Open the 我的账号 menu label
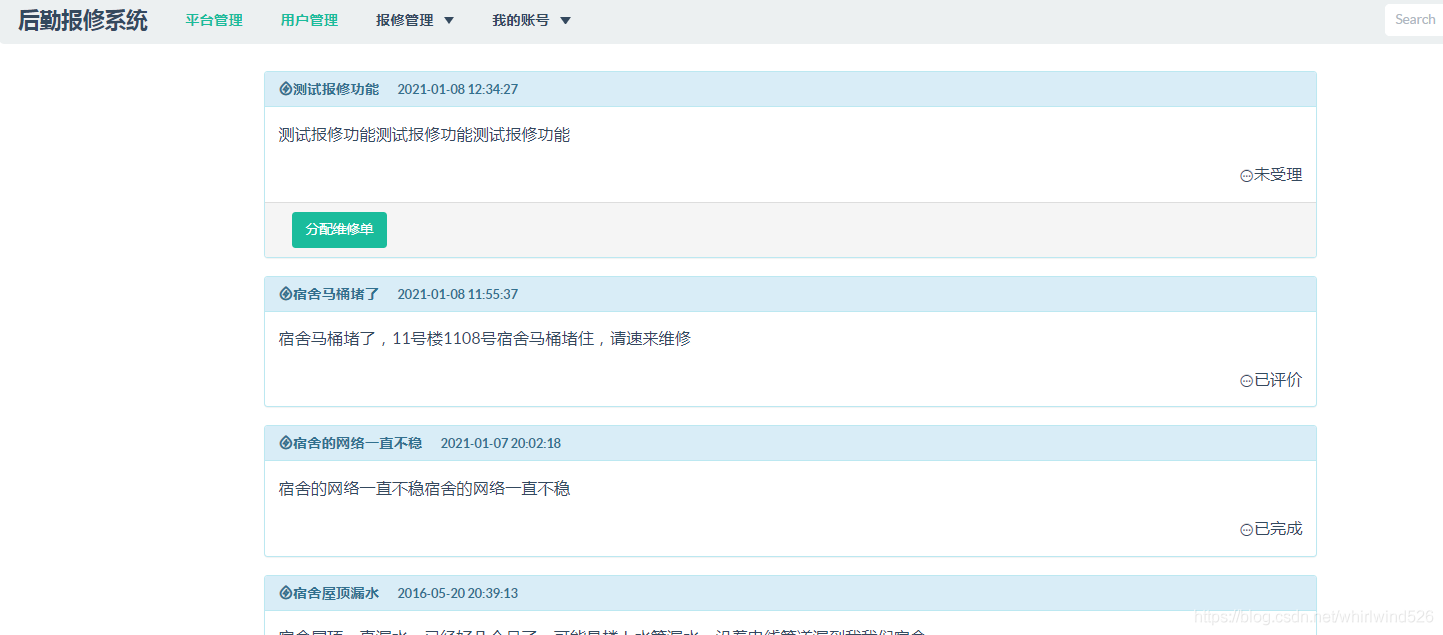 click(x=521, y=20)
